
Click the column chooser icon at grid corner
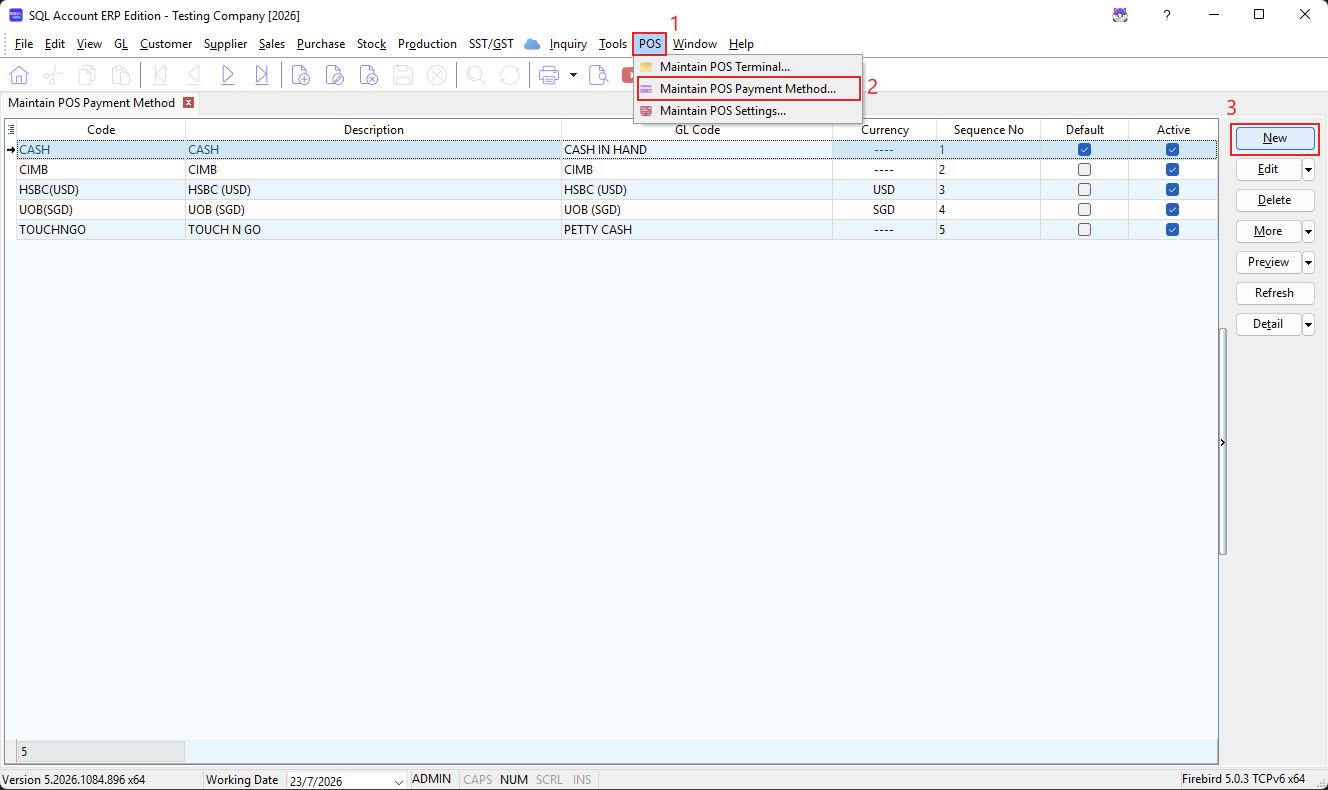click(x=11, y=130)
